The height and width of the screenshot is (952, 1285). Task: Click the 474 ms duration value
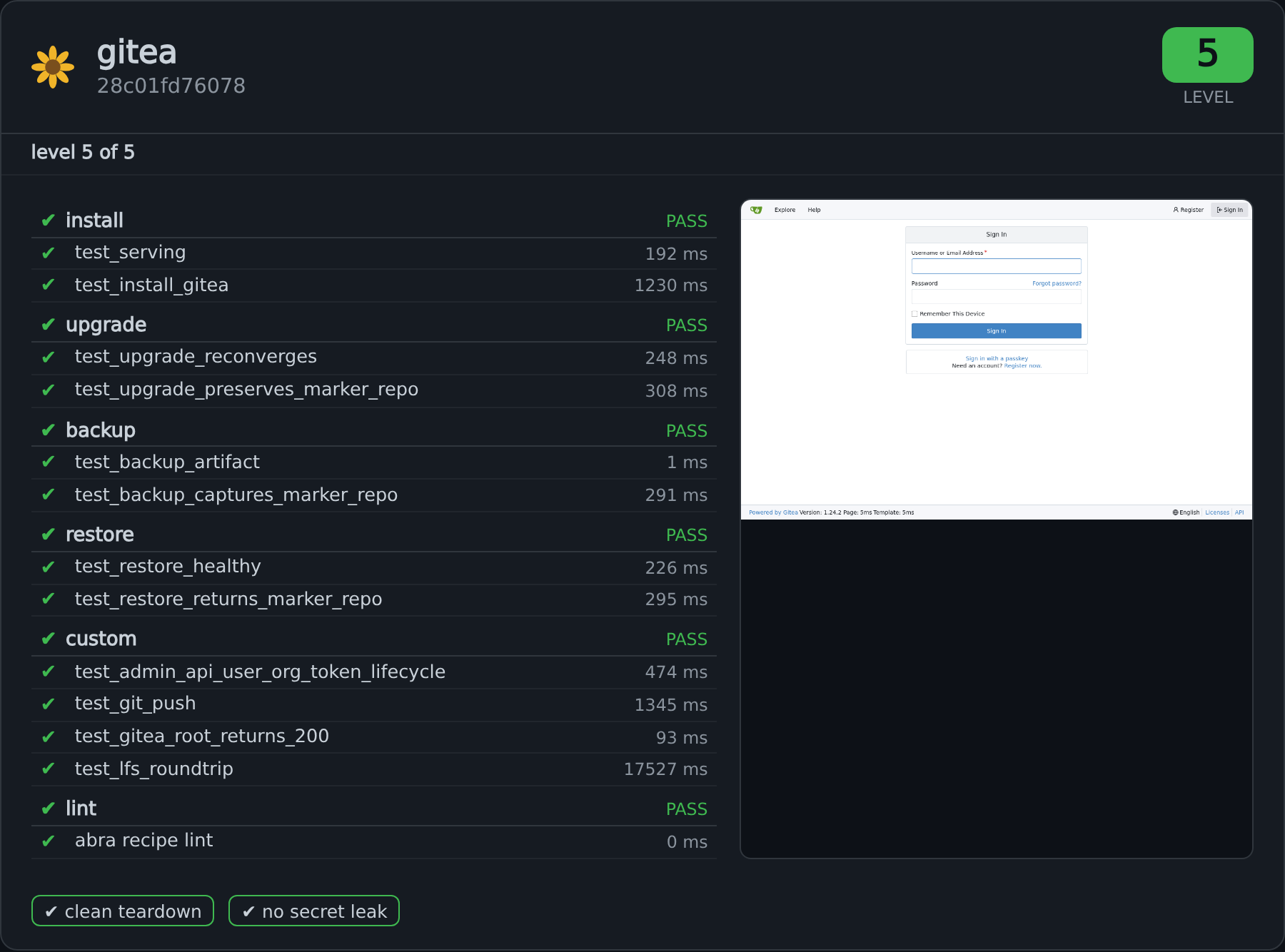pyautogui.click(x=676, y=672)
